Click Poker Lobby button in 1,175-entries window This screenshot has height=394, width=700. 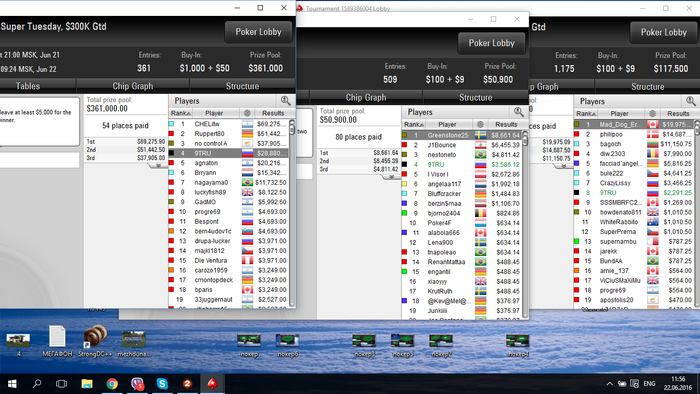(x=664, y=32)
